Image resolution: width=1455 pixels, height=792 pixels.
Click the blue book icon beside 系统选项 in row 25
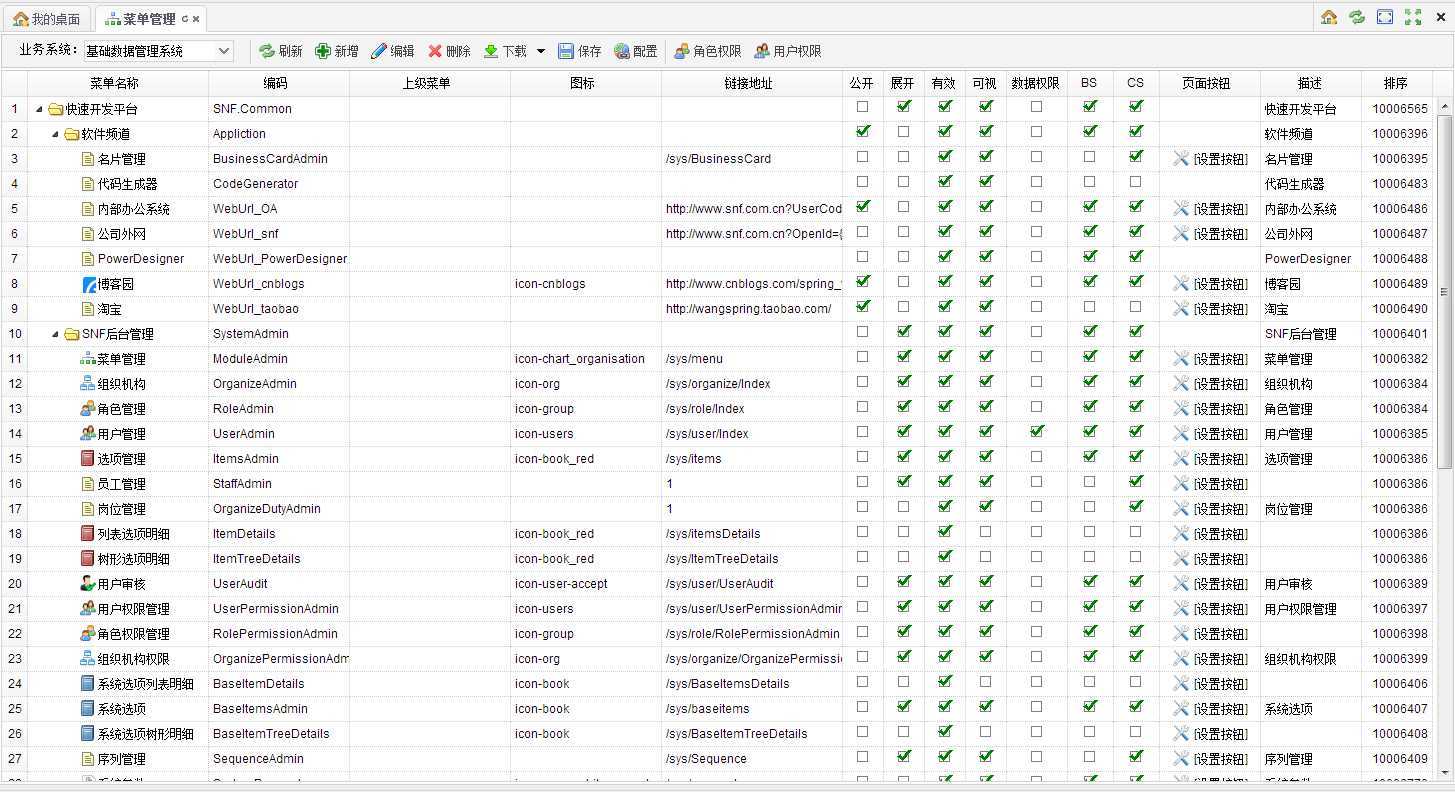coord(88,708)
